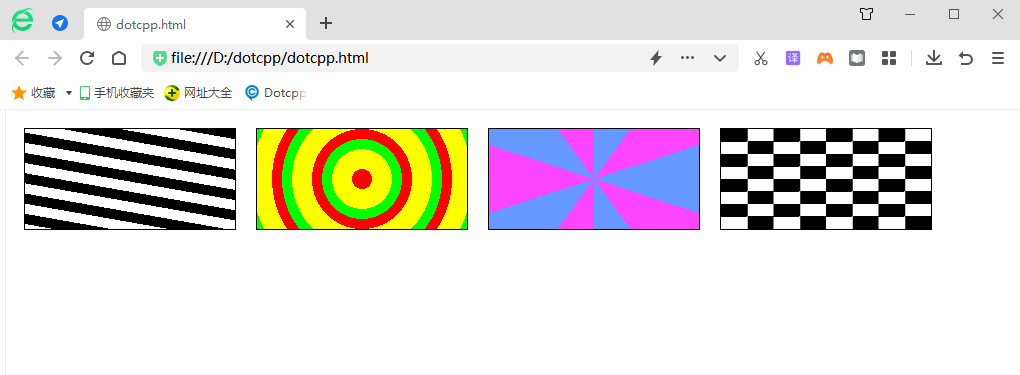Open the home page
This screenshot has height=375, width=1020.
118,58
